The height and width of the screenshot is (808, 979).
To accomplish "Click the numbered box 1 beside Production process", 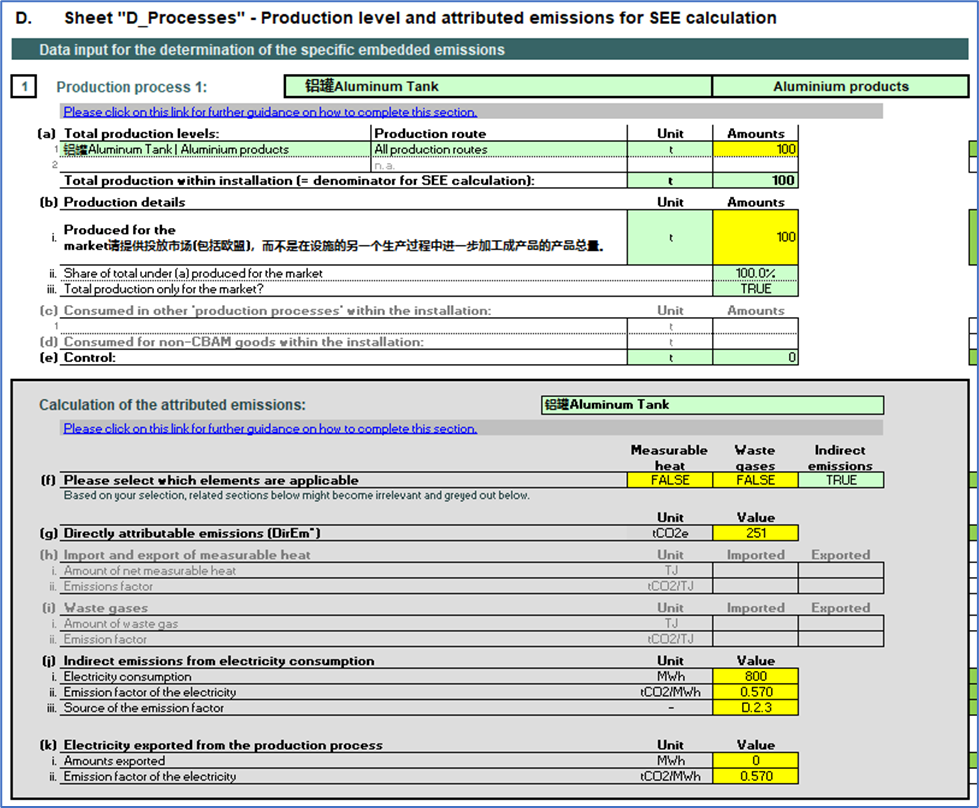I will 25,87.
